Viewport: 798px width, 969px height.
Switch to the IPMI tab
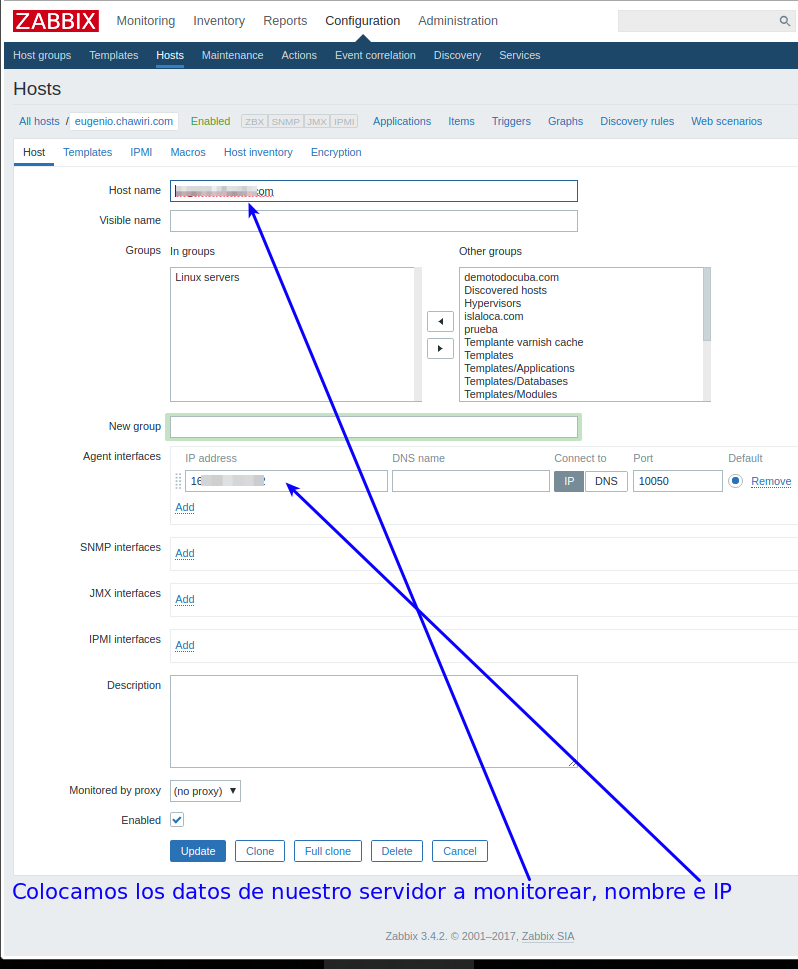point(141,152)
